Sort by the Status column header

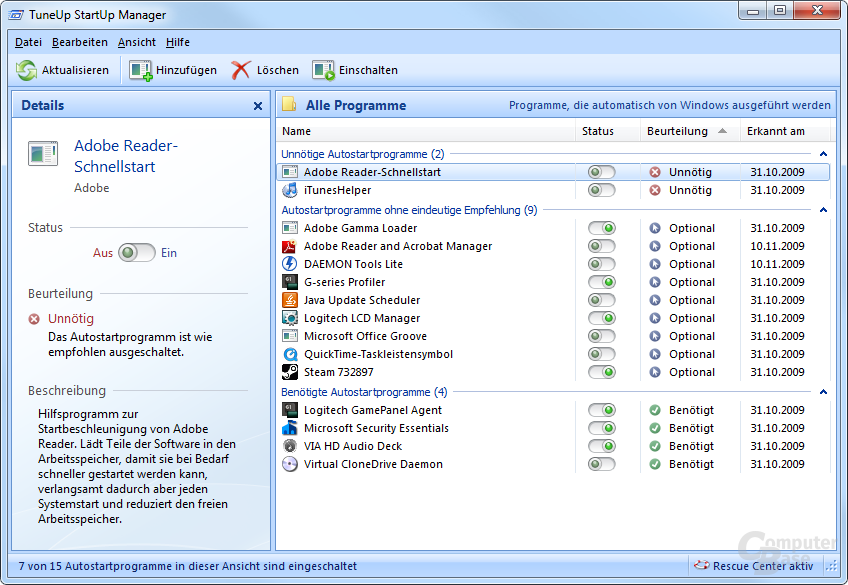pos(608,131)
